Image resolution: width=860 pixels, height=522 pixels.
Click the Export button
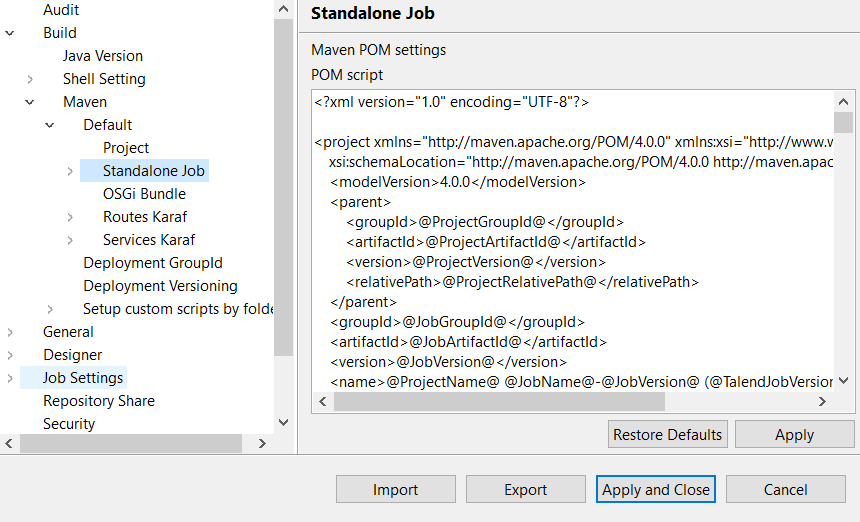coord(525,490)
